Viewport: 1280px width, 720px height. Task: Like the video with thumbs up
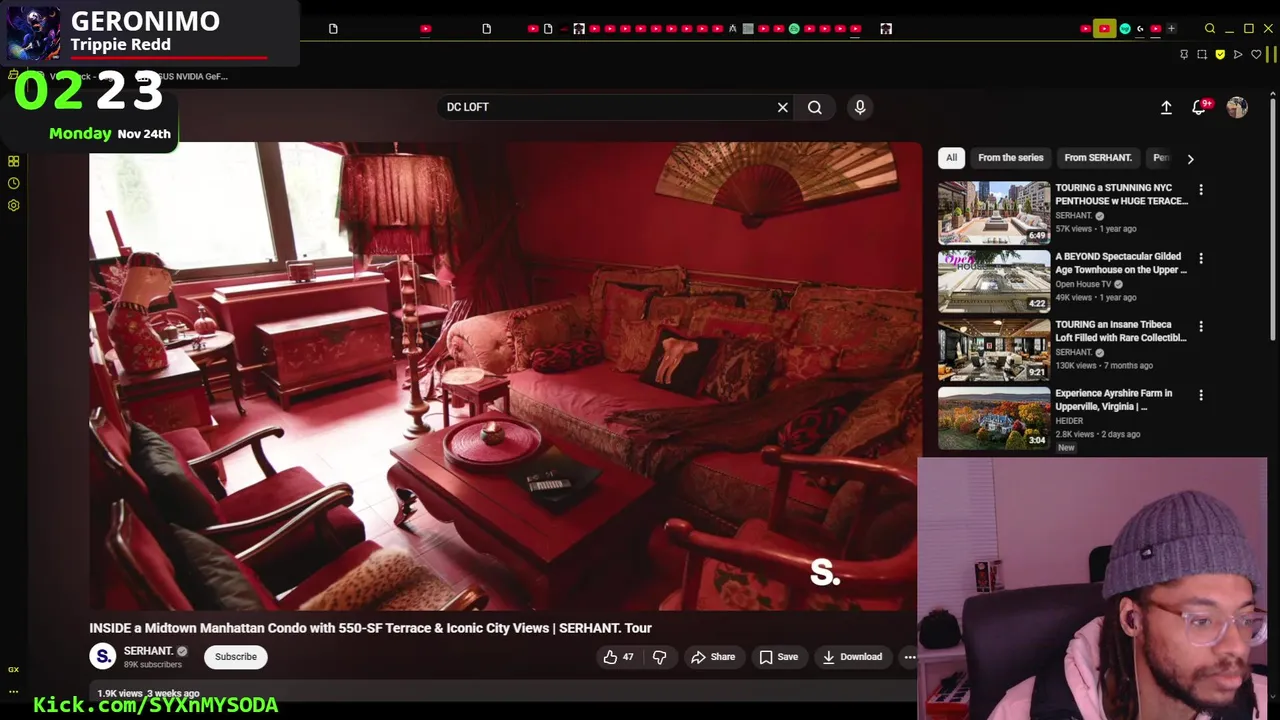tap(619, 657)
